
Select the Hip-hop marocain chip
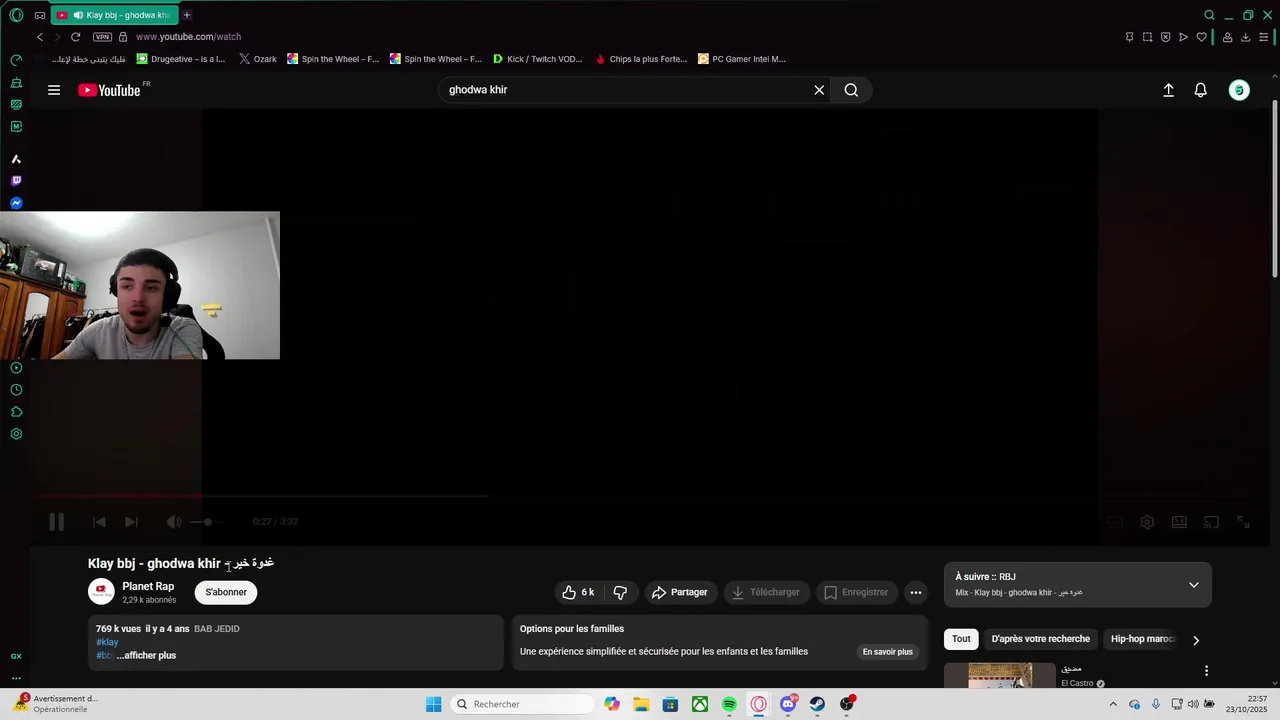pos(1143,639)
